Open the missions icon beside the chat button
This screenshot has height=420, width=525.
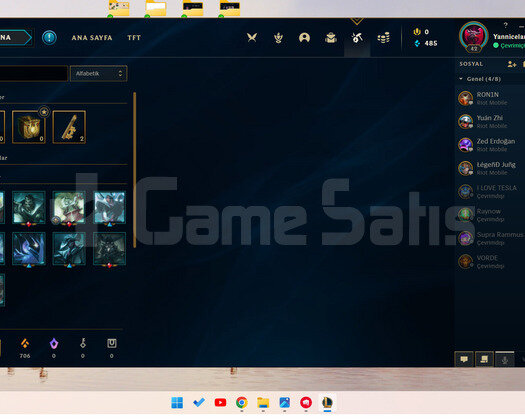coord(484,359)
